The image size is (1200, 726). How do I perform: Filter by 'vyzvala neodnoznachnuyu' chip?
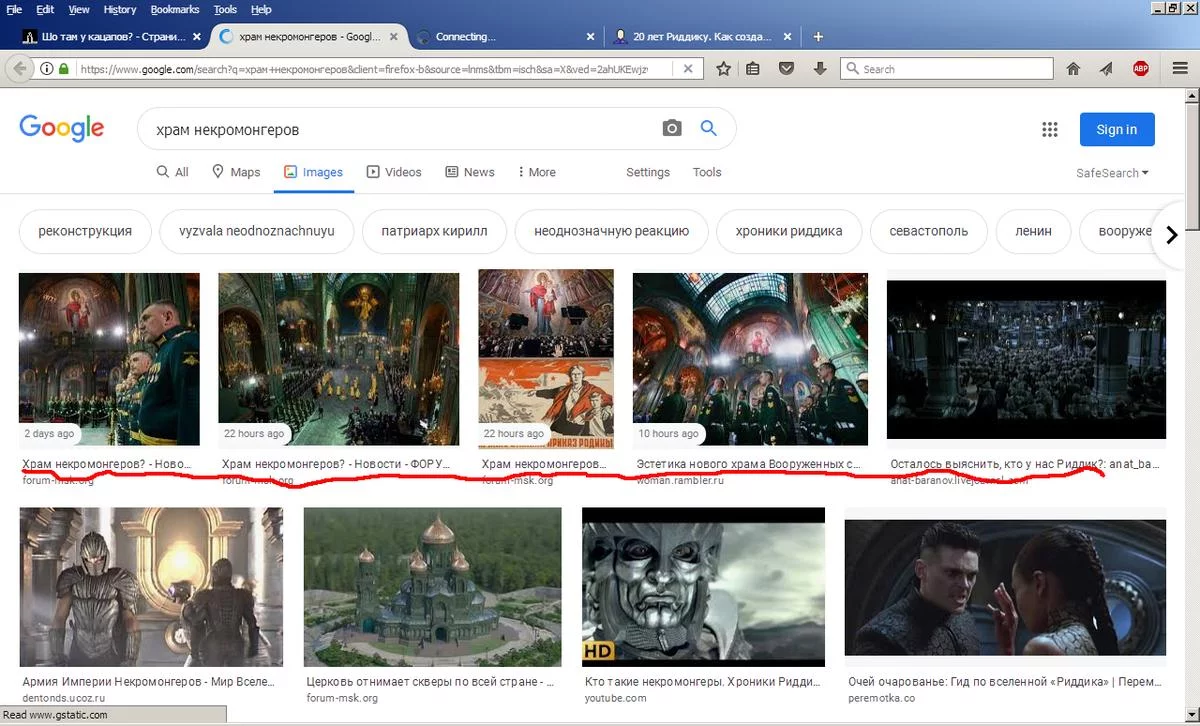(257, 231)
